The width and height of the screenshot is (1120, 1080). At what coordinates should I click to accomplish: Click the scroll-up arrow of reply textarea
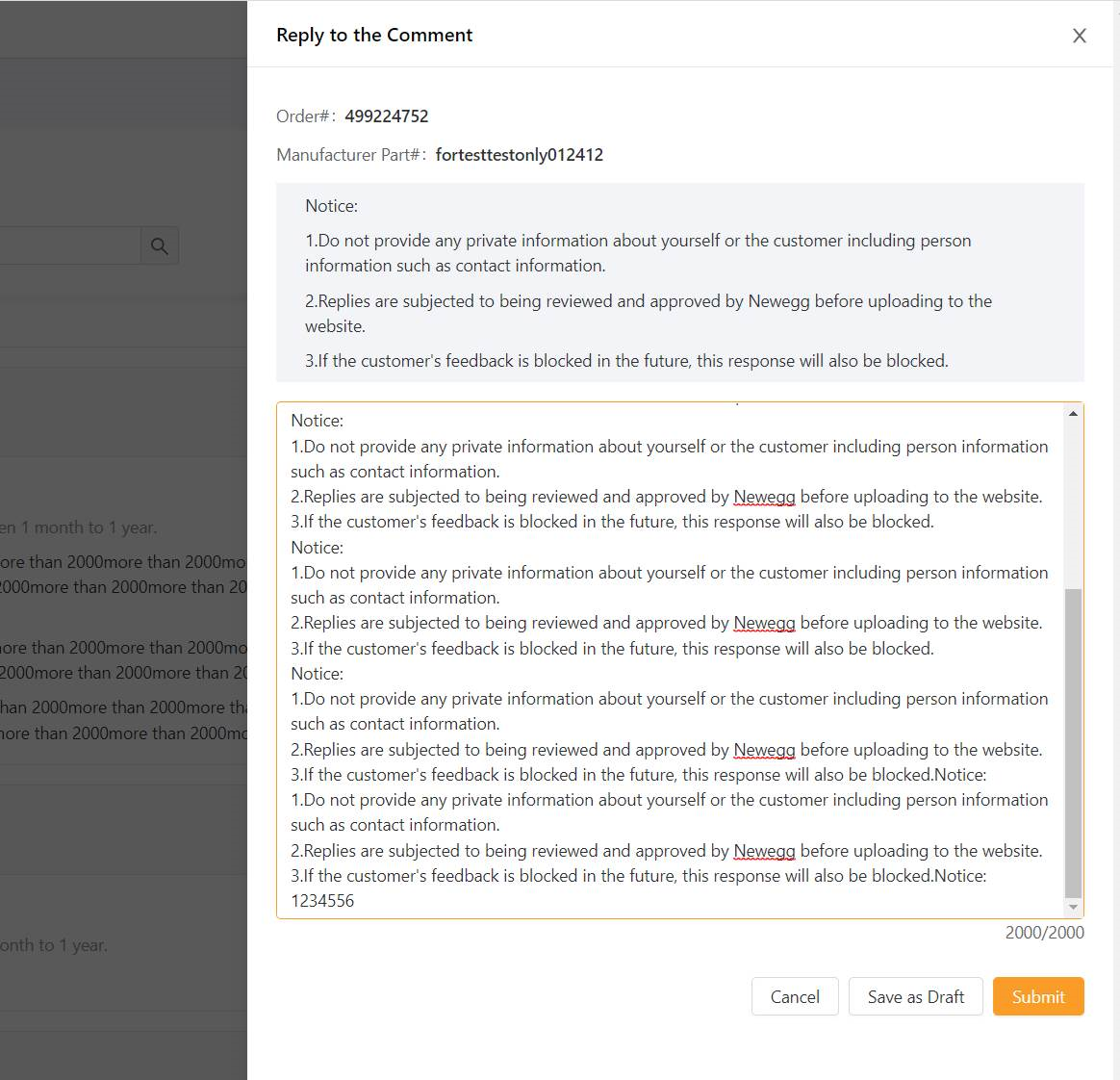(1073, 414)
